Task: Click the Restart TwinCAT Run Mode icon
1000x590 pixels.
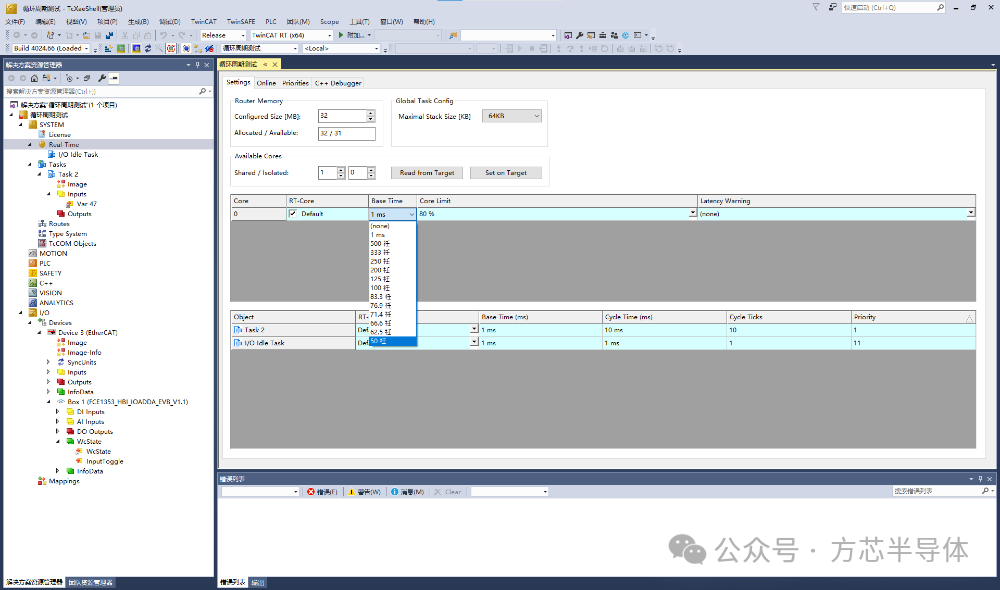Action: [x=121, y=48]
